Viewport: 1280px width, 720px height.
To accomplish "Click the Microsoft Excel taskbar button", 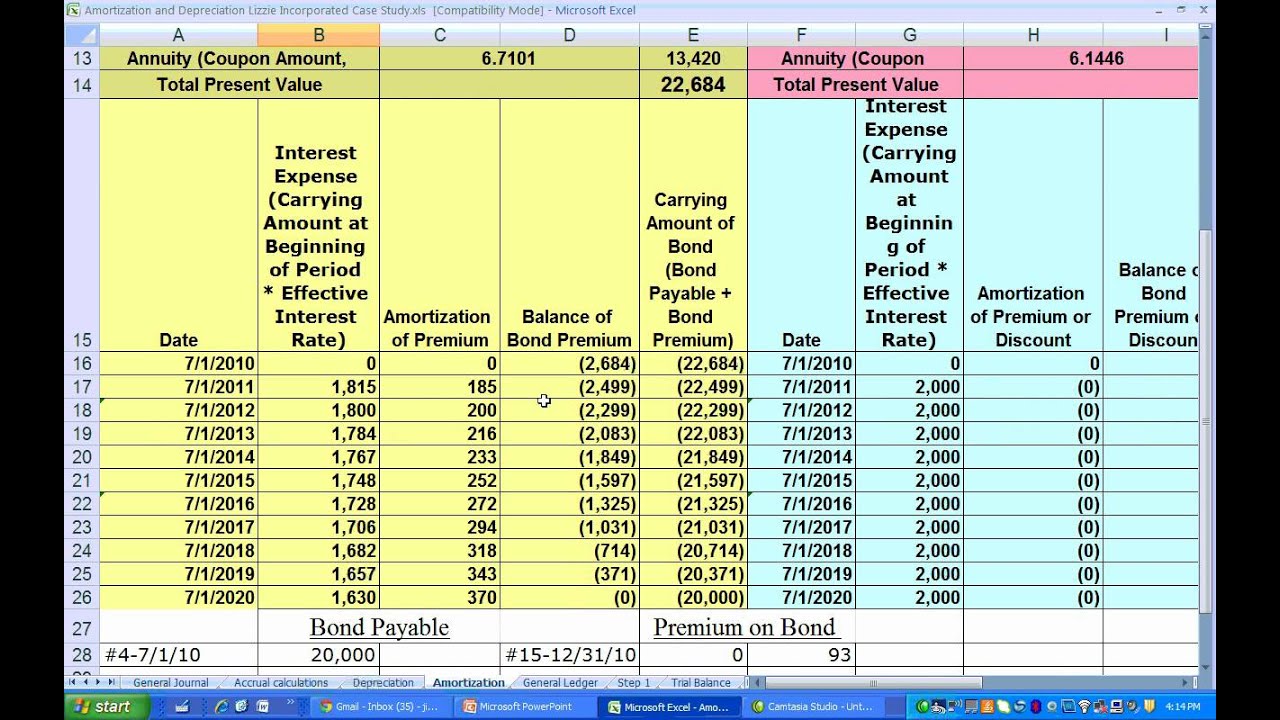I will tap(669, 706).
